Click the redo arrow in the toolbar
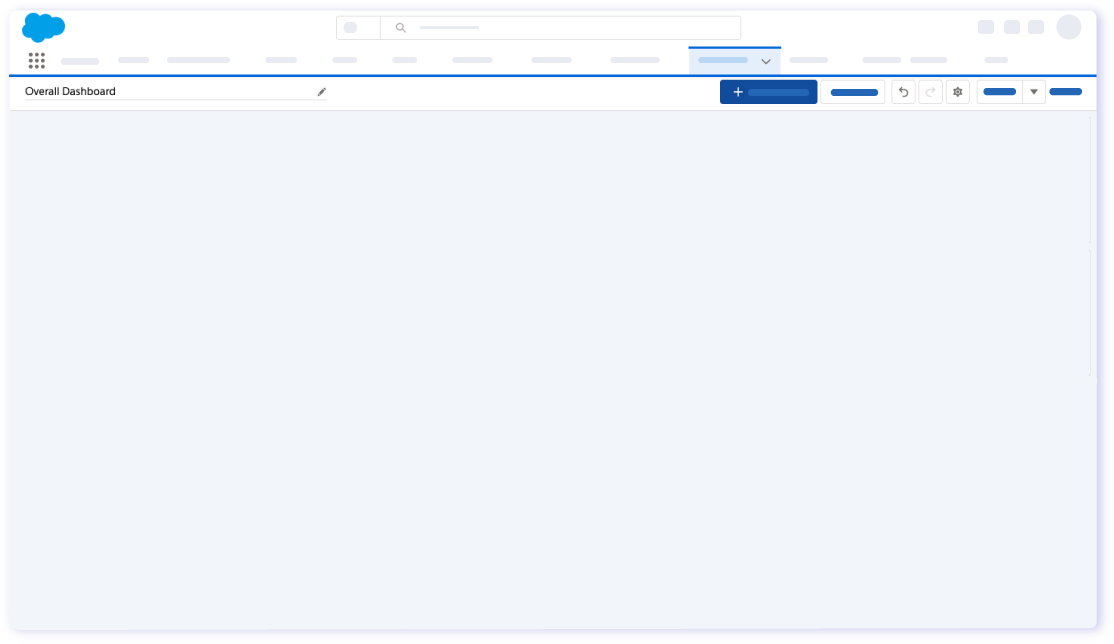The image size is (1114, 644). (x=930, y=91)
